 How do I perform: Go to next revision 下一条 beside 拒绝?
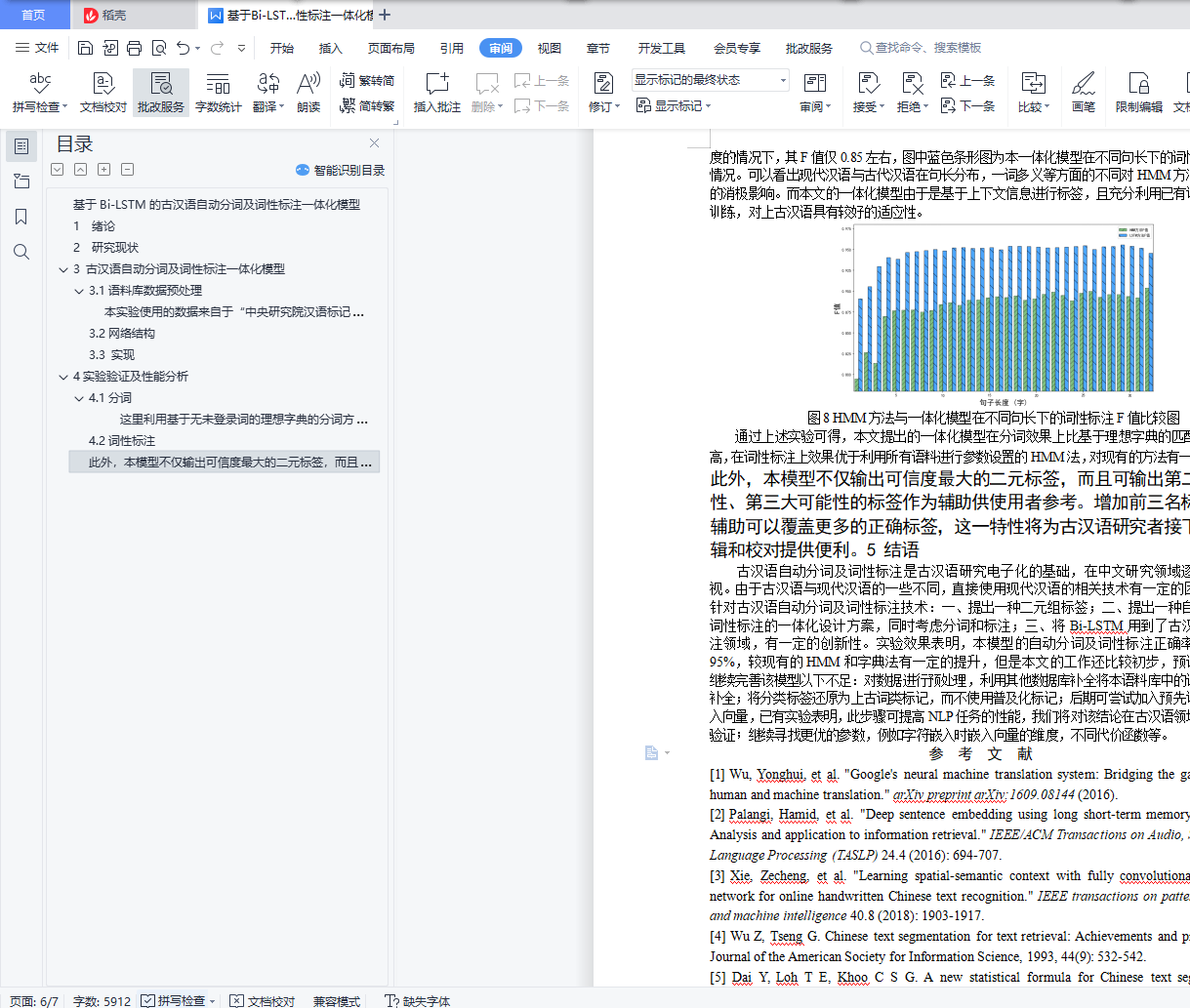point(967,105)
